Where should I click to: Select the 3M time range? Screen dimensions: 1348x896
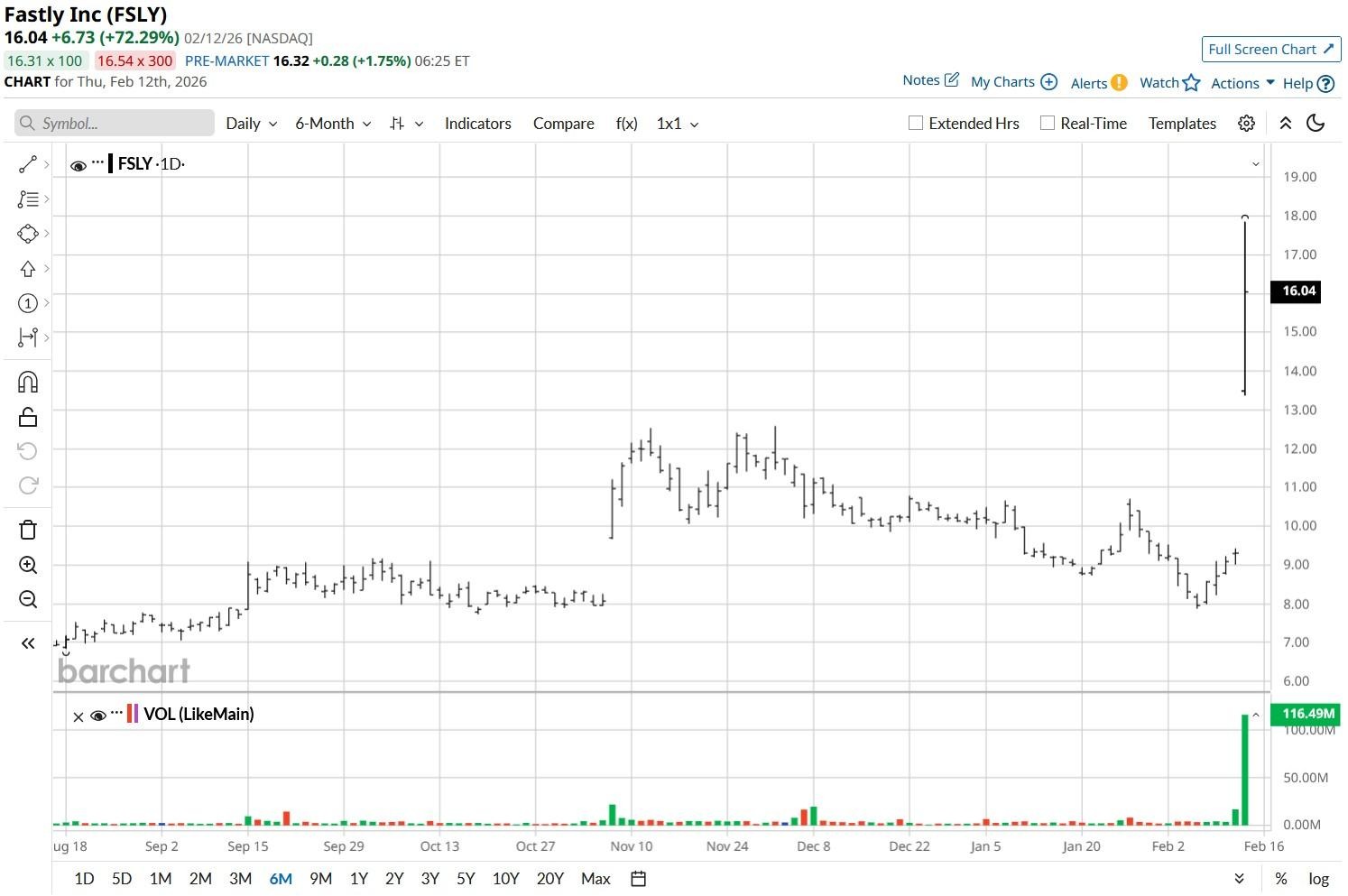point(240,879)
